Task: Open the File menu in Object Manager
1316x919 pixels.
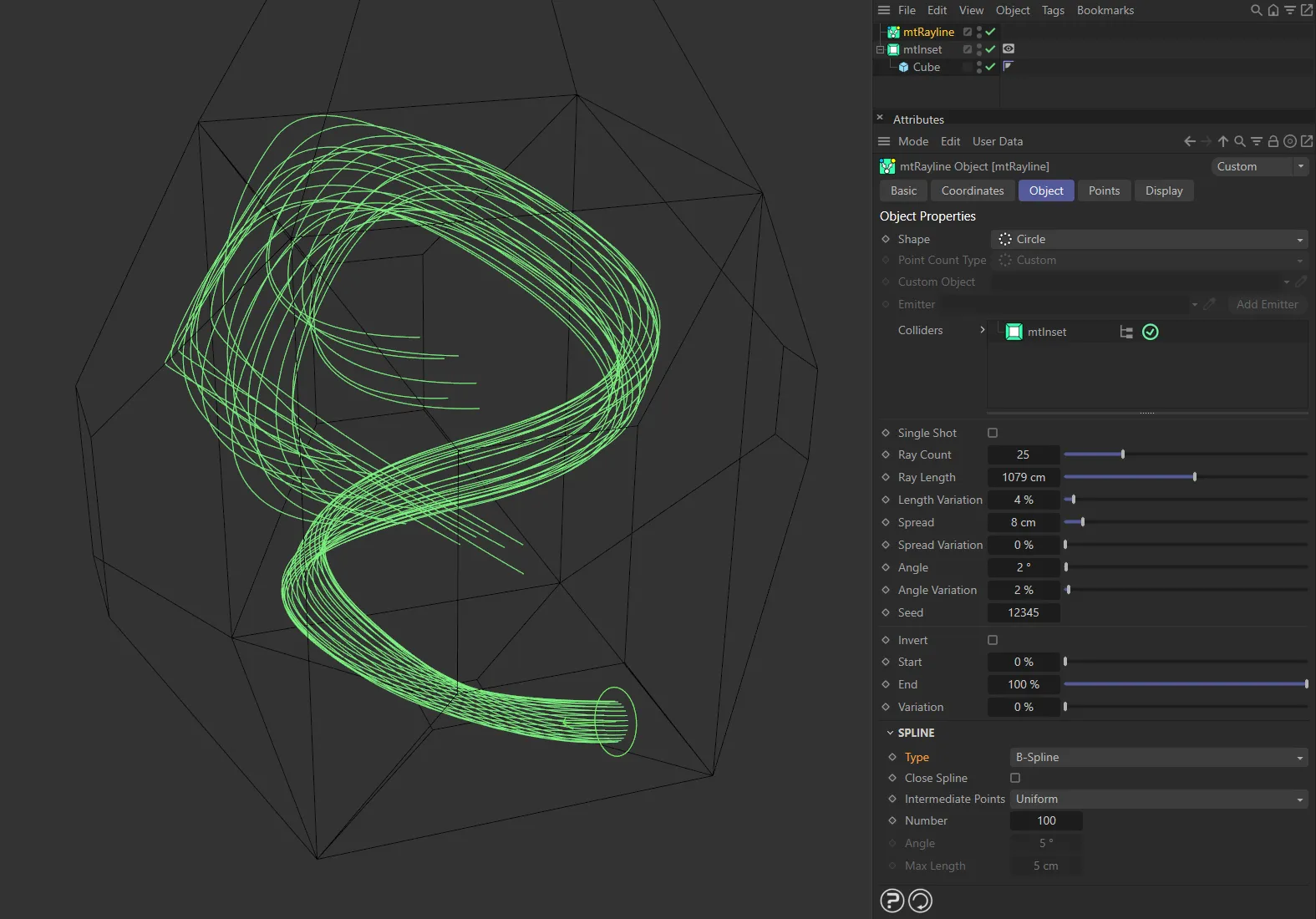Action: click(907, 10)
